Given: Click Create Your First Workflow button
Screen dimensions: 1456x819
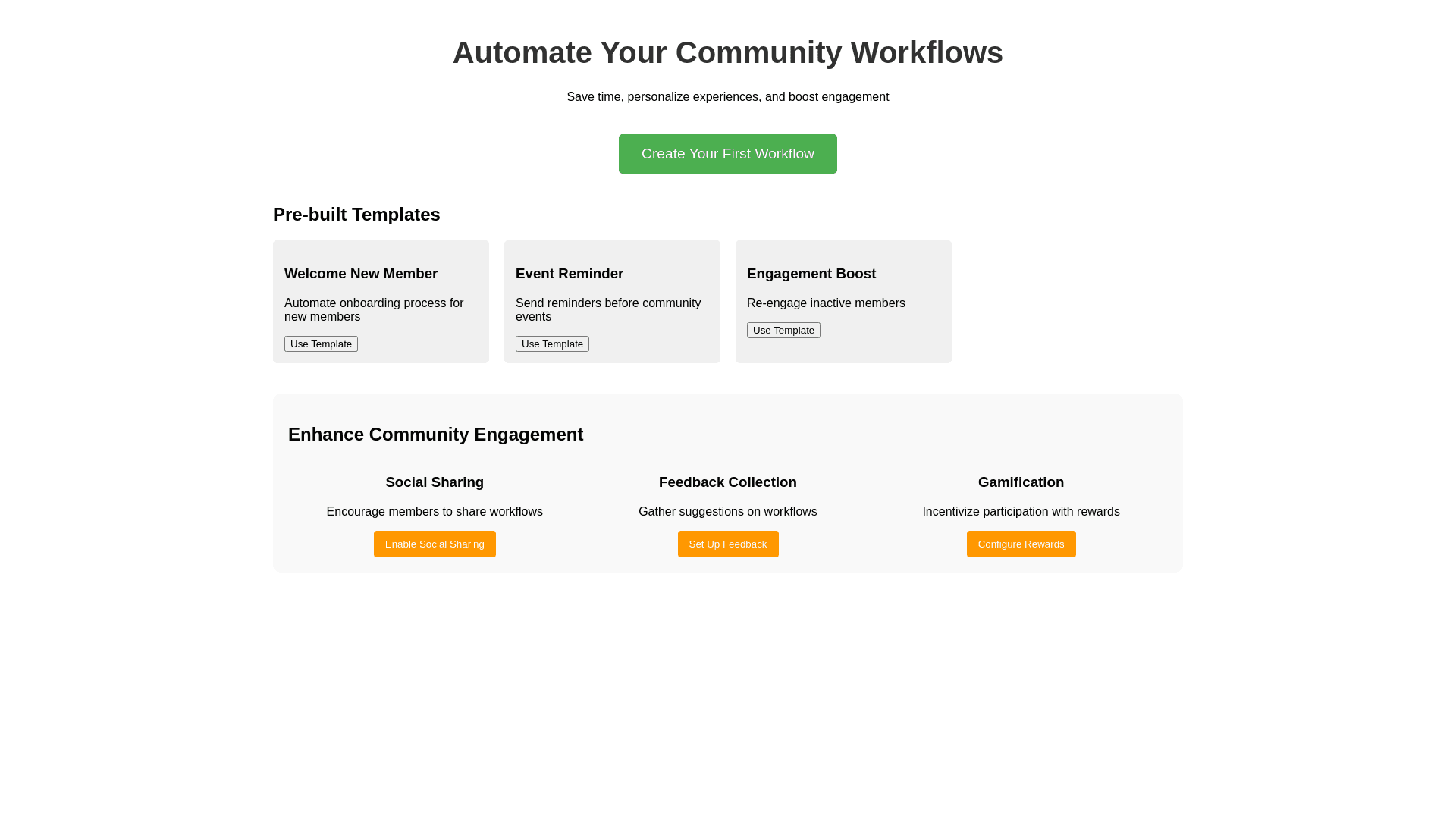Looking at the screenshot, I should pos(727,154).
